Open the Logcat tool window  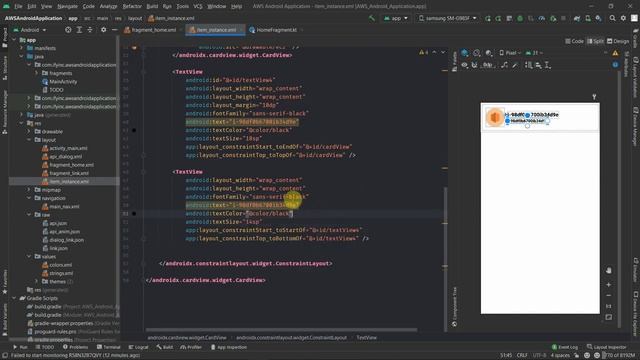tap(138, 347)
